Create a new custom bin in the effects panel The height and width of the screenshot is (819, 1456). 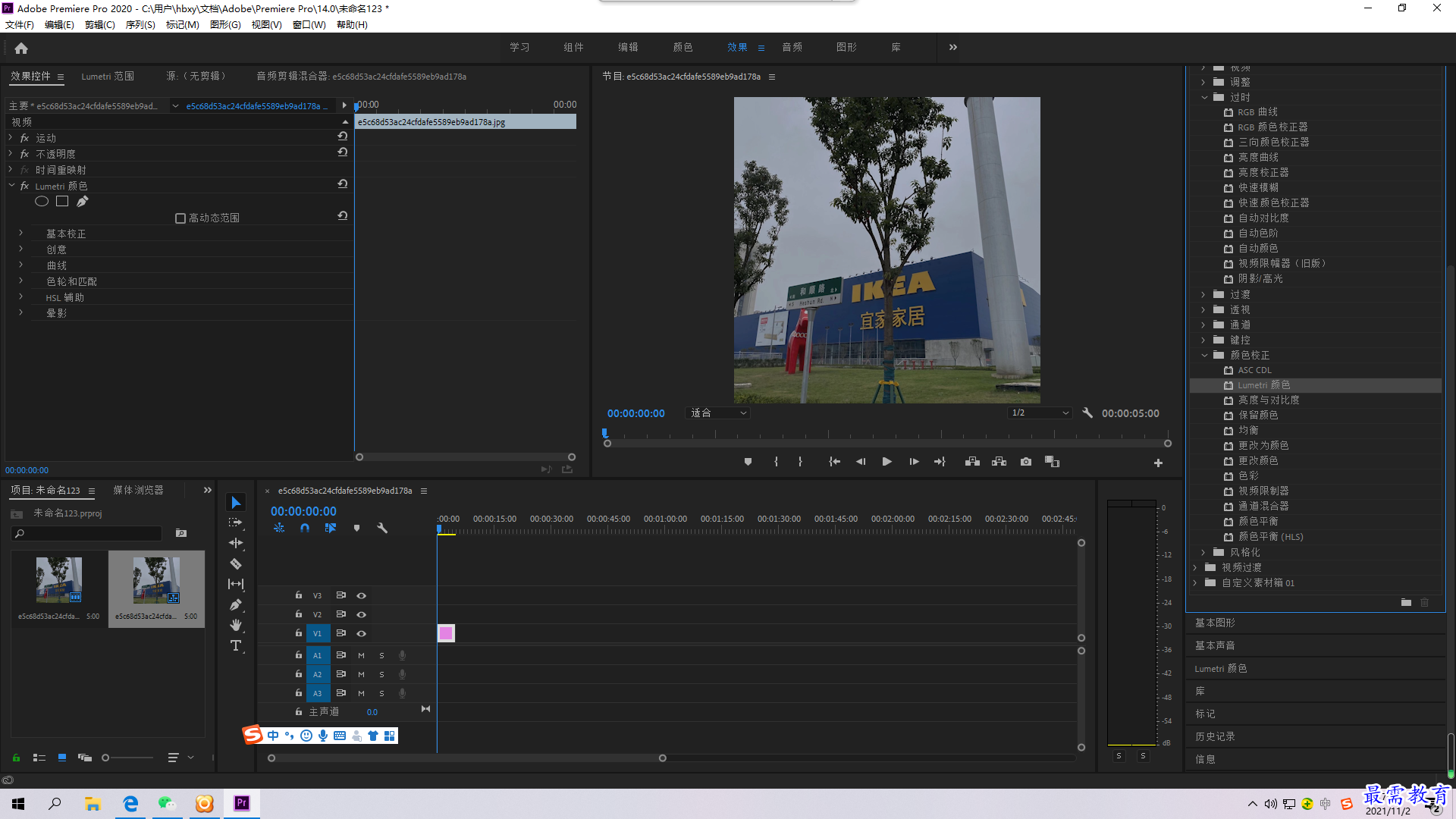(x=1406, y=602)
